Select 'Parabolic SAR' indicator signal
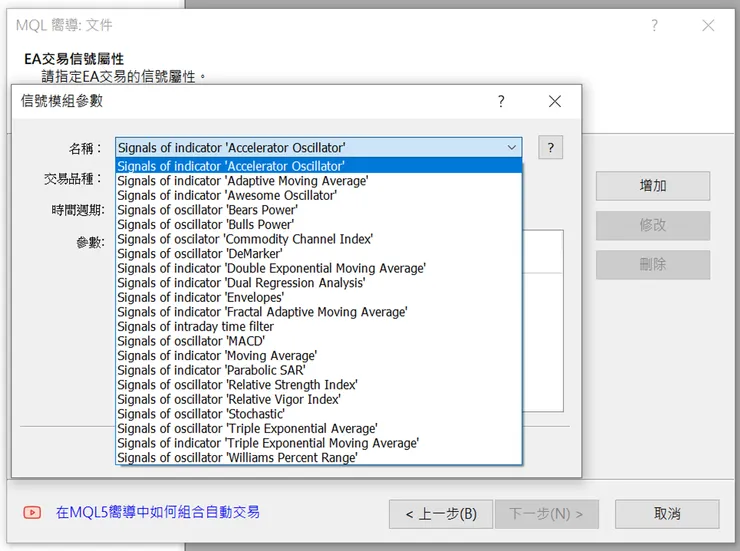The image size is (740, 551). (x=319, y=371)
